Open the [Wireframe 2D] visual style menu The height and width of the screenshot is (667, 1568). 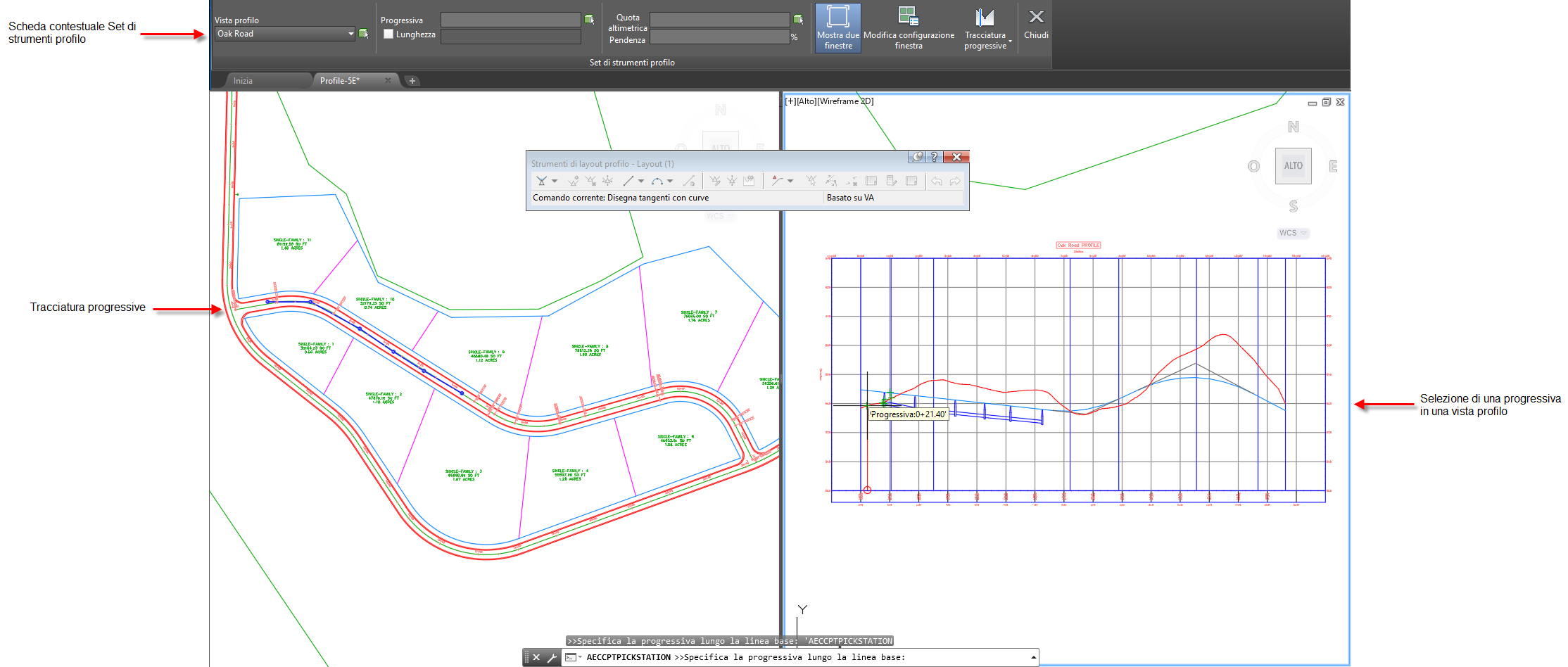(847, 101)
